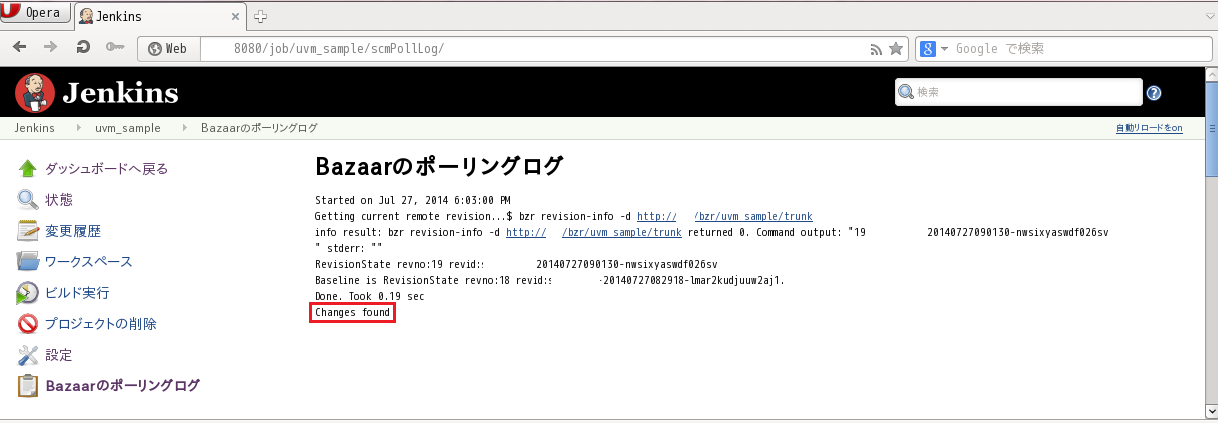Open ダッシュボードへ戻る link
Viewport: 1218px width, 423px height.
tap(107, 169)
